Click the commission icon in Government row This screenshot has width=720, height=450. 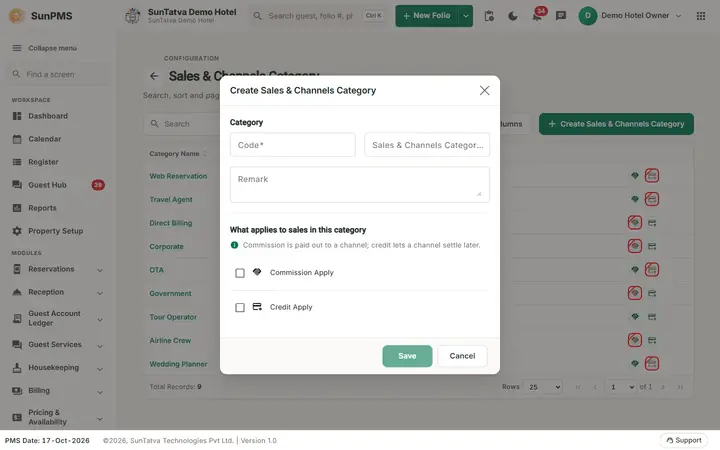click(635, 293)
